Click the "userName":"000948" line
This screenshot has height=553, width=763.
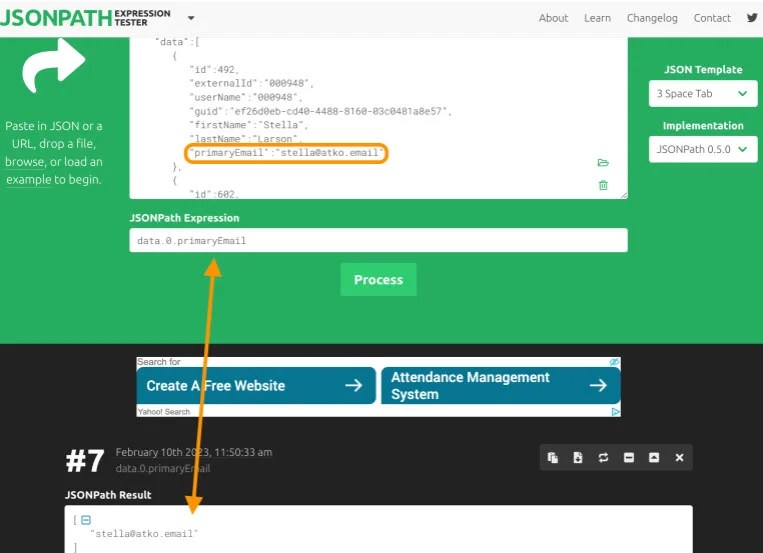[246, 97]
